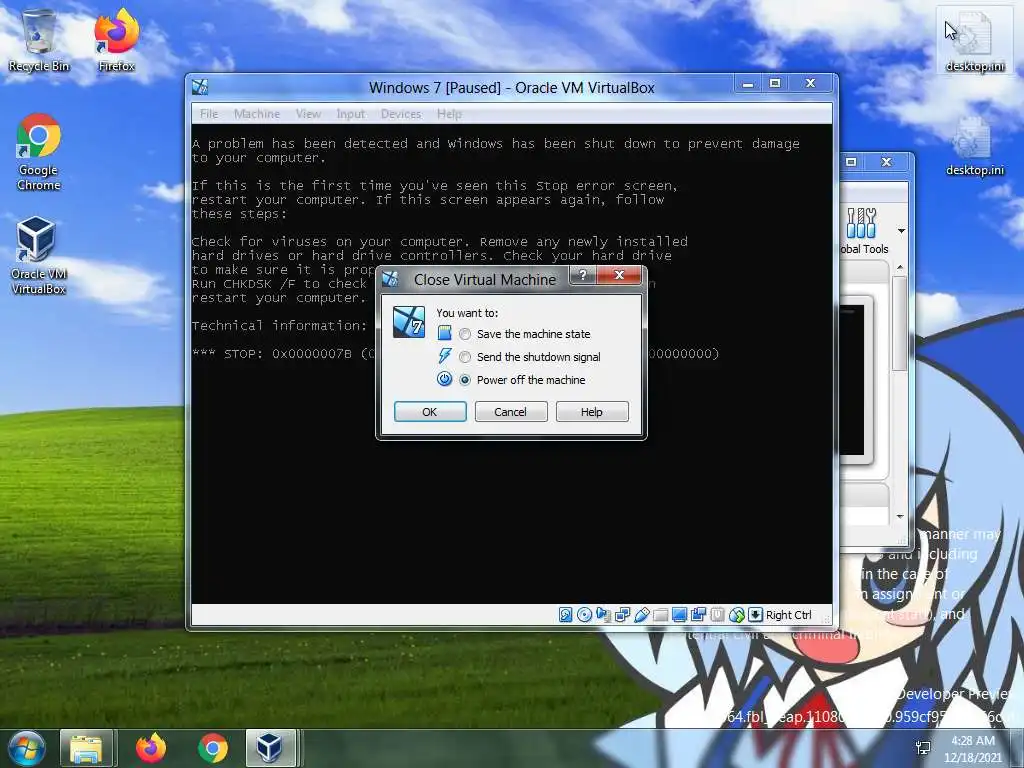This screenshot has width=1024, height=768.
Task: Click the Global Tools icon in VirtualBox Manager
Action: click(x=861, y=223)
